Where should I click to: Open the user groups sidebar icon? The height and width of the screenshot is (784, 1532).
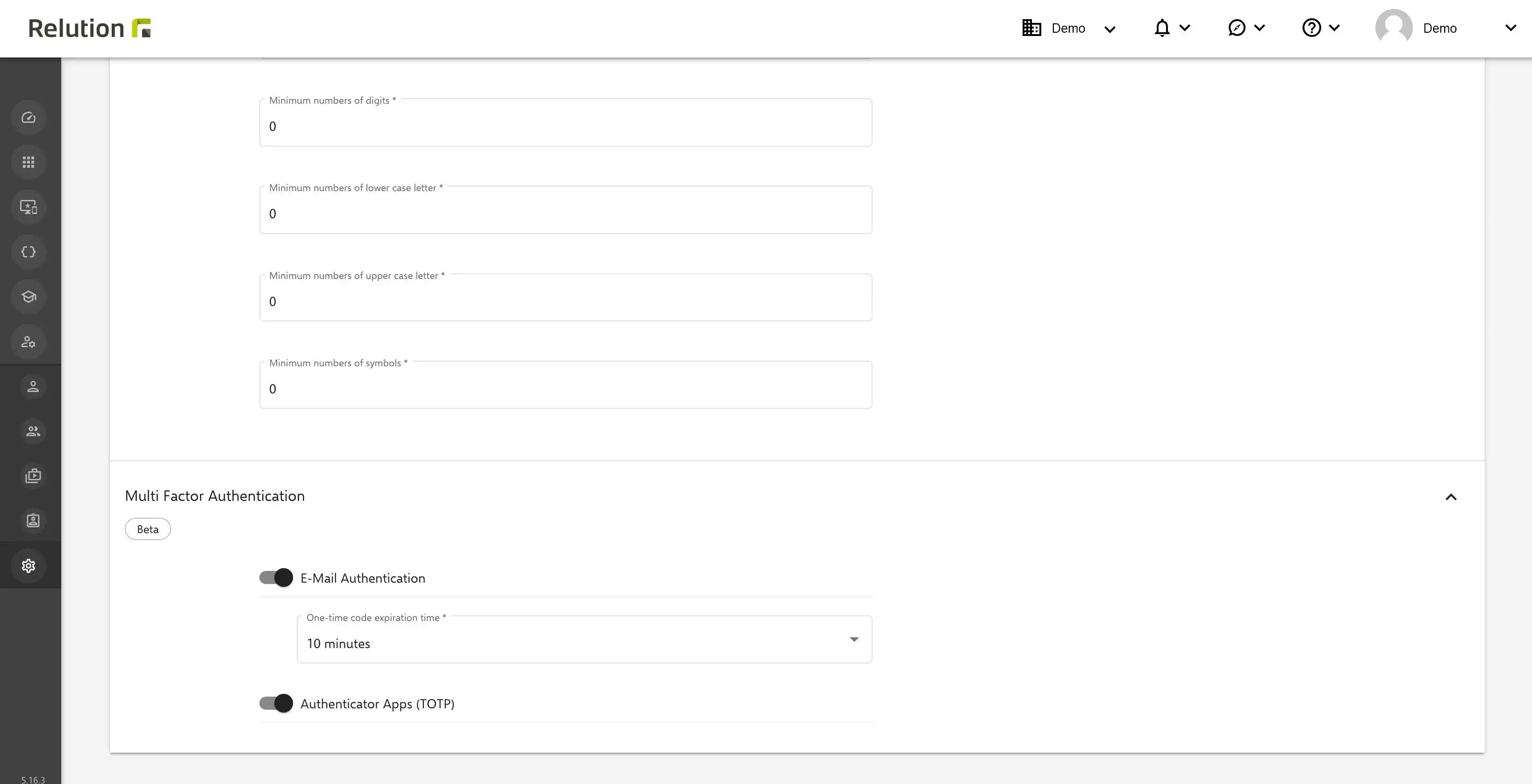[x=33, y=431]
